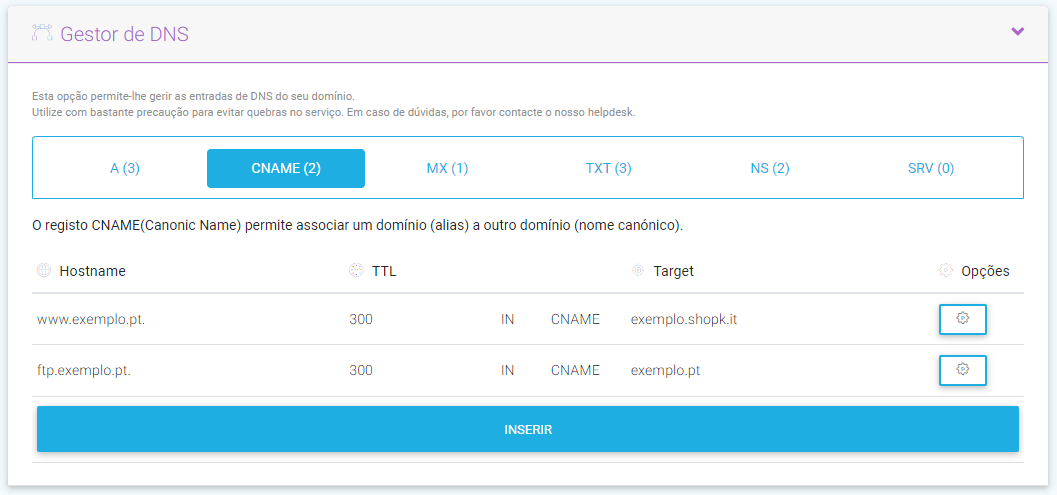This screenshot has height=495, width=1057.
Task: Go to the NS (2) tab
Action: click(769, 168)
